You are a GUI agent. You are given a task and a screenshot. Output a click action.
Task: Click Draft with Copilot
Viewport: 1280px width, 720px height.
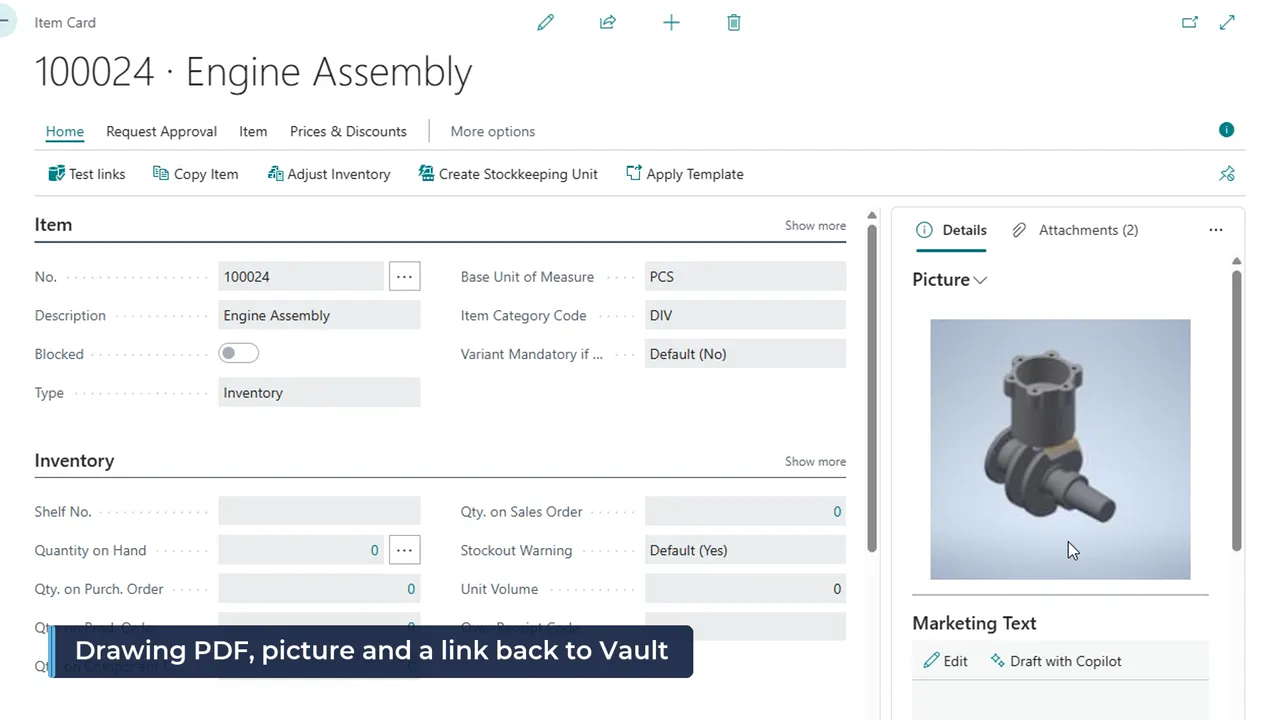tap(1056, 661)
